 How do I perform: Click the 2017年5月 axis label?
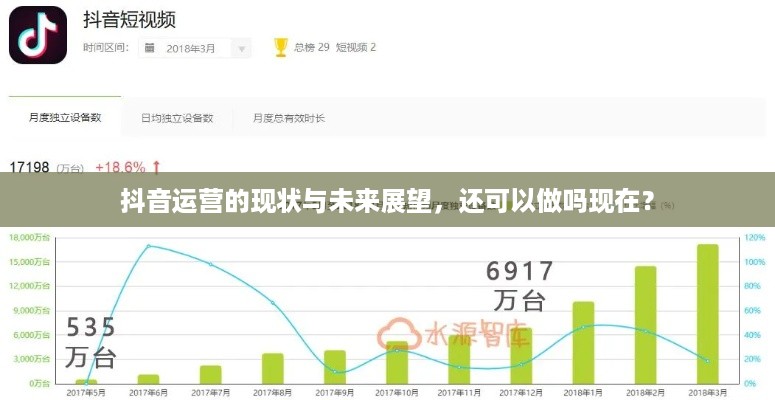(86, 393)
